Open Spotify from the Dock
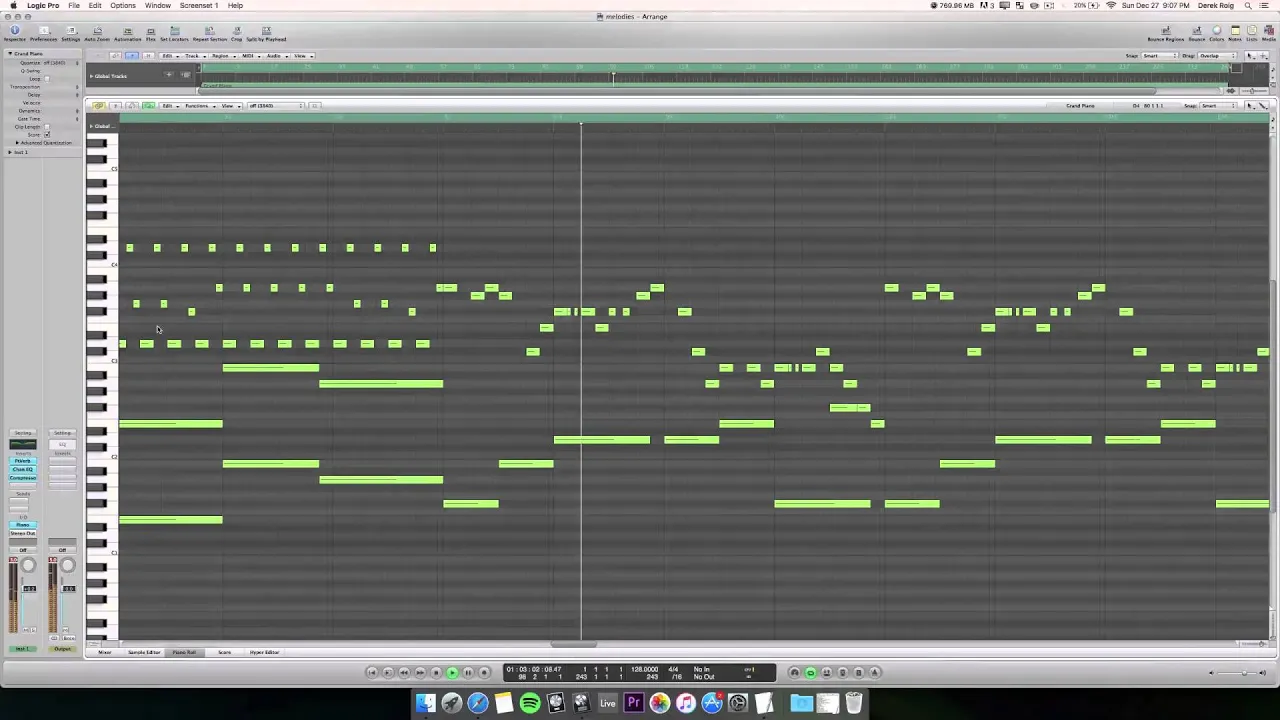 (530, 703)
